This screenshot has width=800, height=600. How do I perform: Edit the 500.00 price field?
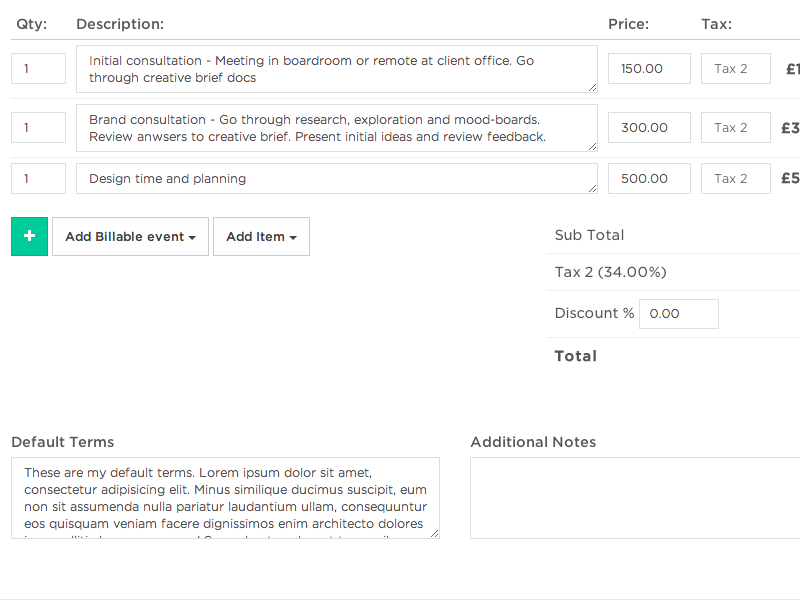click(x=648, y=178)
